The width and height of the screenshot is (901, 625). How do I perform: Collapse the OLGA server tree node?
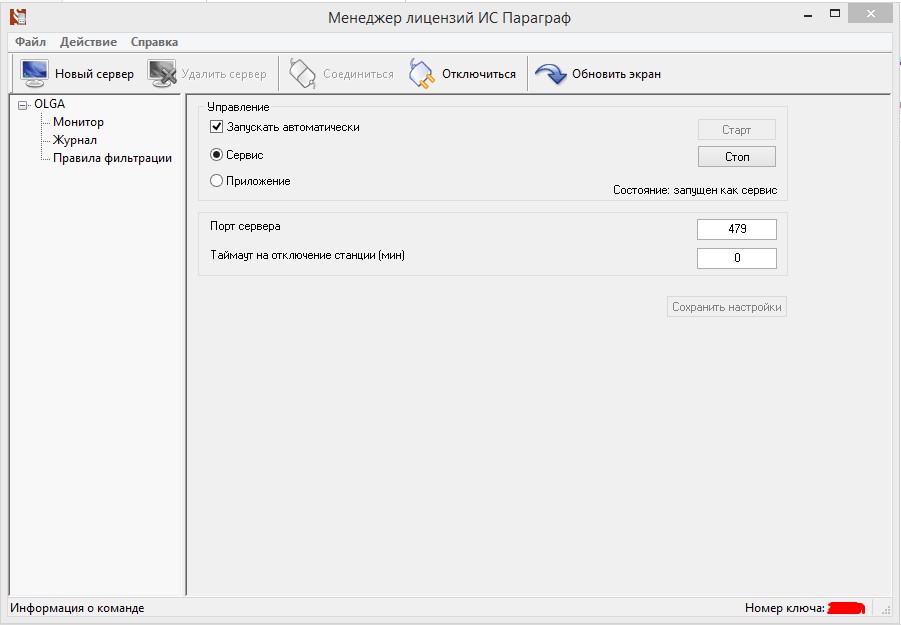pos(23,104)
